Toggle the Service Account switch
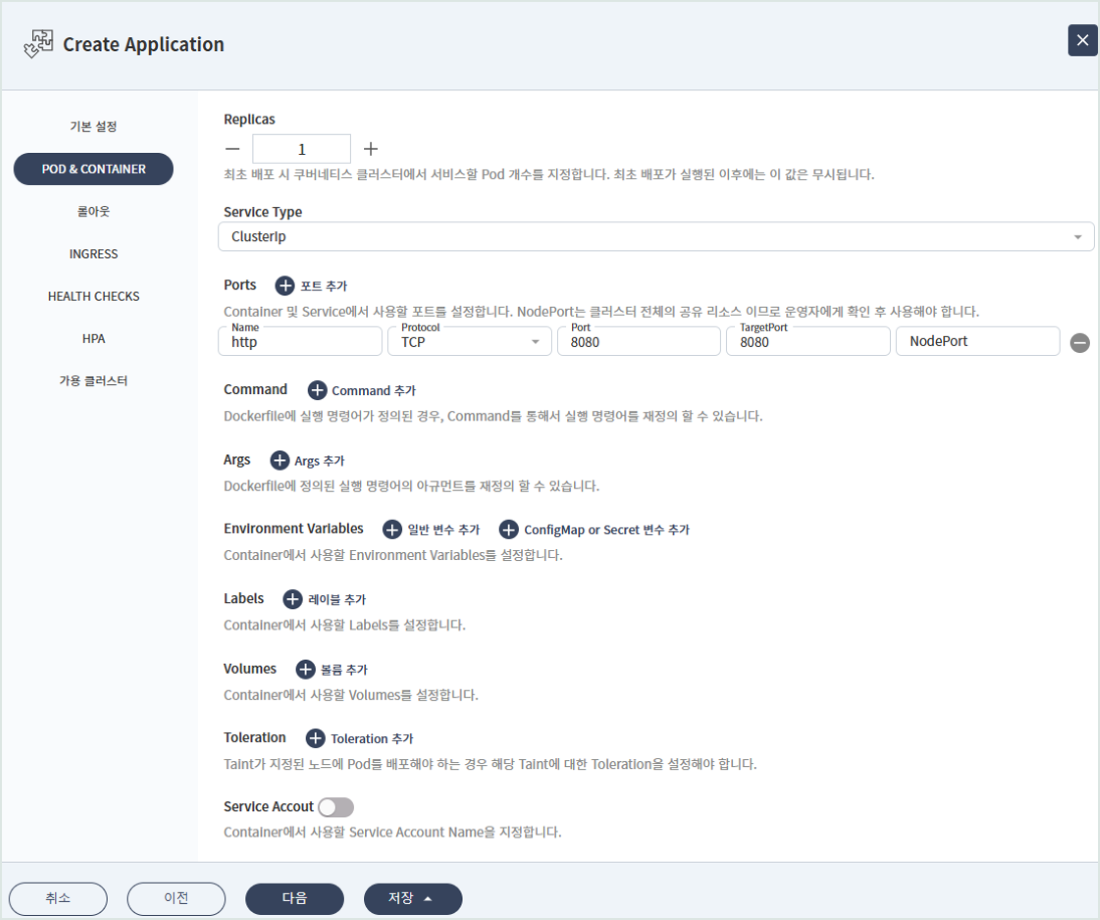Image resolution: width=1100 pixels, height=920 pixels. 336,807
